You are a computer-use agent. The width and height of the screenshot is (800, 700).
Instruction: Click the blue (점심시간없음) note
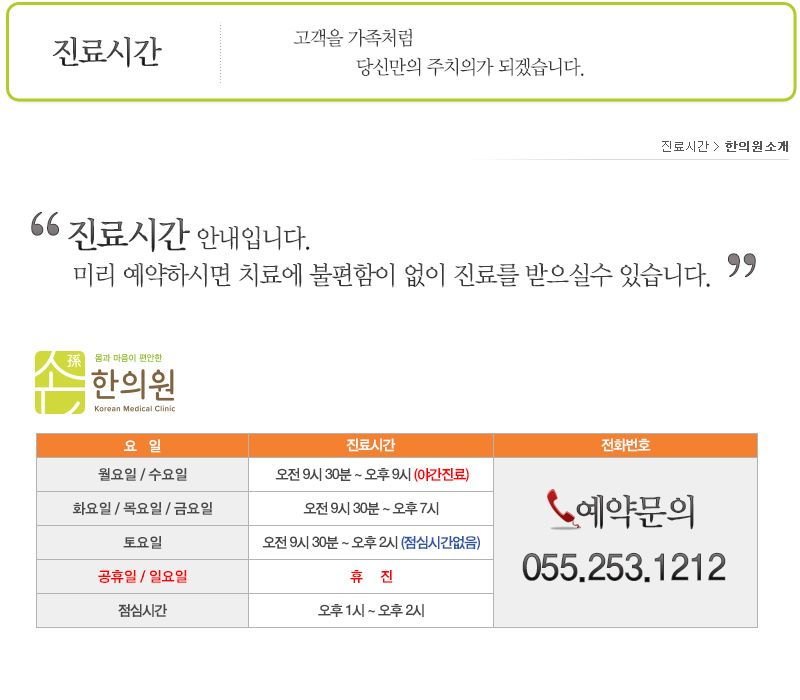440,542
